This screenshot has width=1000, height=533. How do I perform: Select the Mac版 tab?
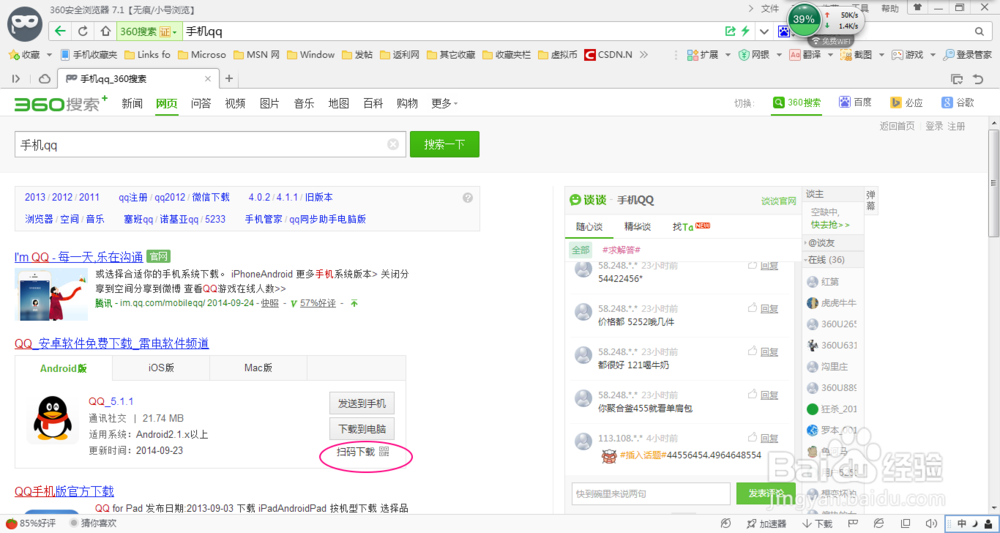point(258,368)
